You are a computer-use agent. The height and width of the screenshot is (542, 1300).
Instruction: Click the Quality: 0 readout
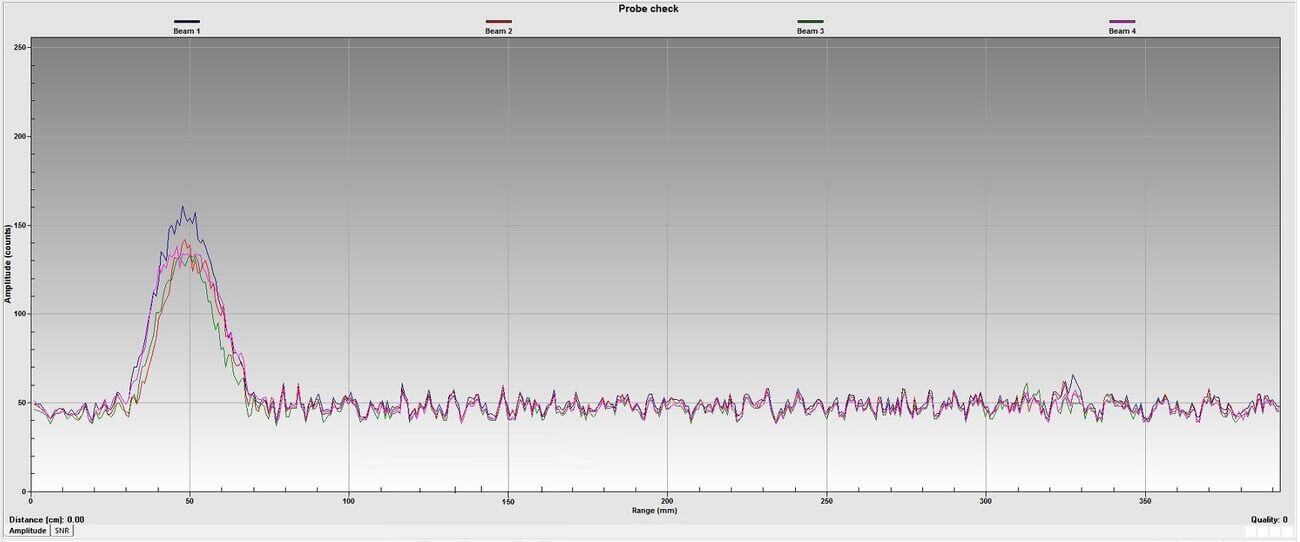pyautogui.click(x=1269, y=520)
